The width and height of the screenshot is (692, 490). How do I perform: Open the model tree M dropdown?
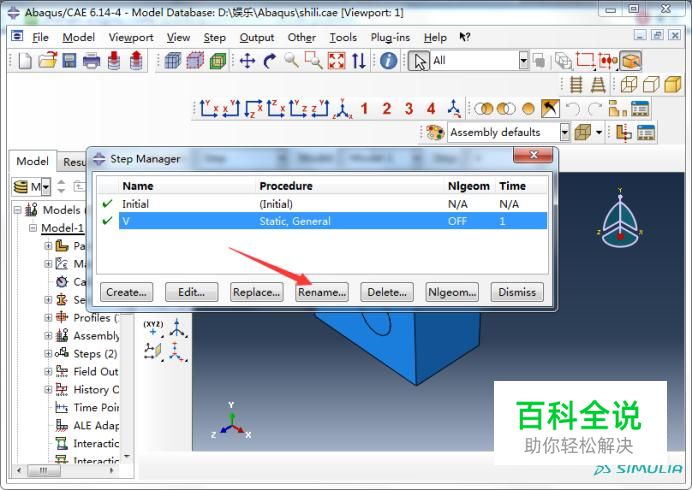pyautogui.click(x=45, y=187)
